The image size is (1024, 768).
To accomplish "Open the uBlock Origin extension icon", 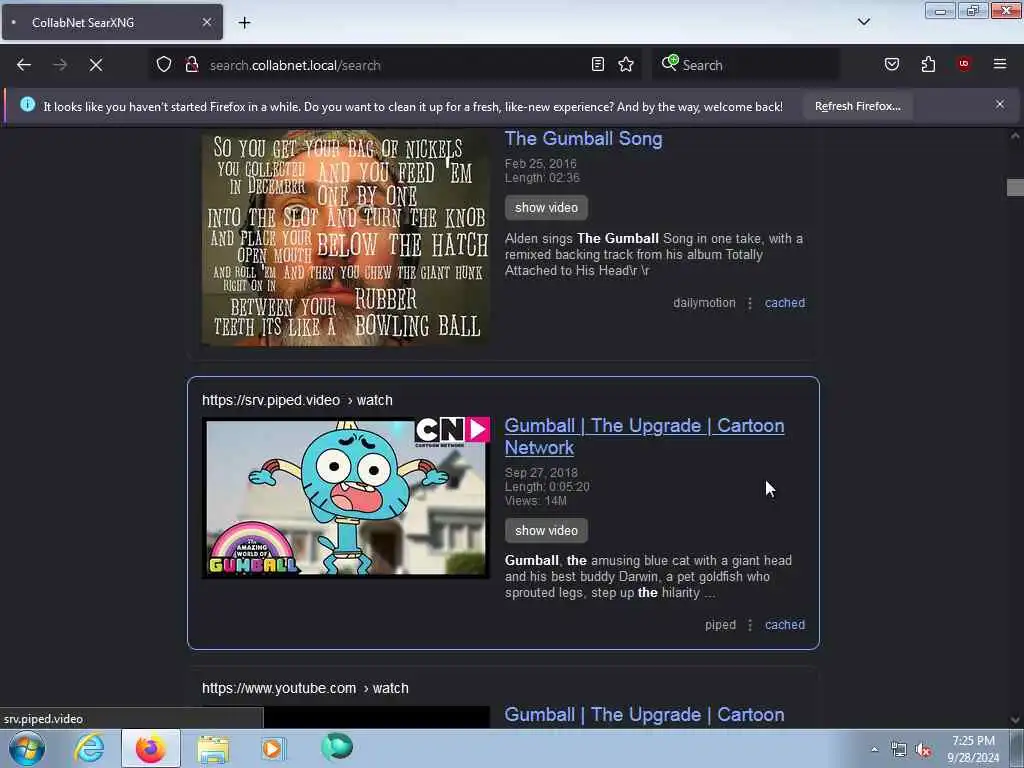I will point(964,64).
